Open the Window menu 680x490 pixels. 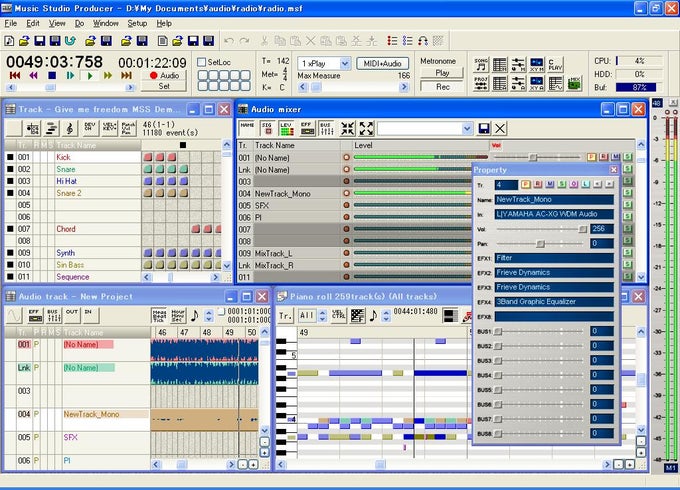[106, 23]
